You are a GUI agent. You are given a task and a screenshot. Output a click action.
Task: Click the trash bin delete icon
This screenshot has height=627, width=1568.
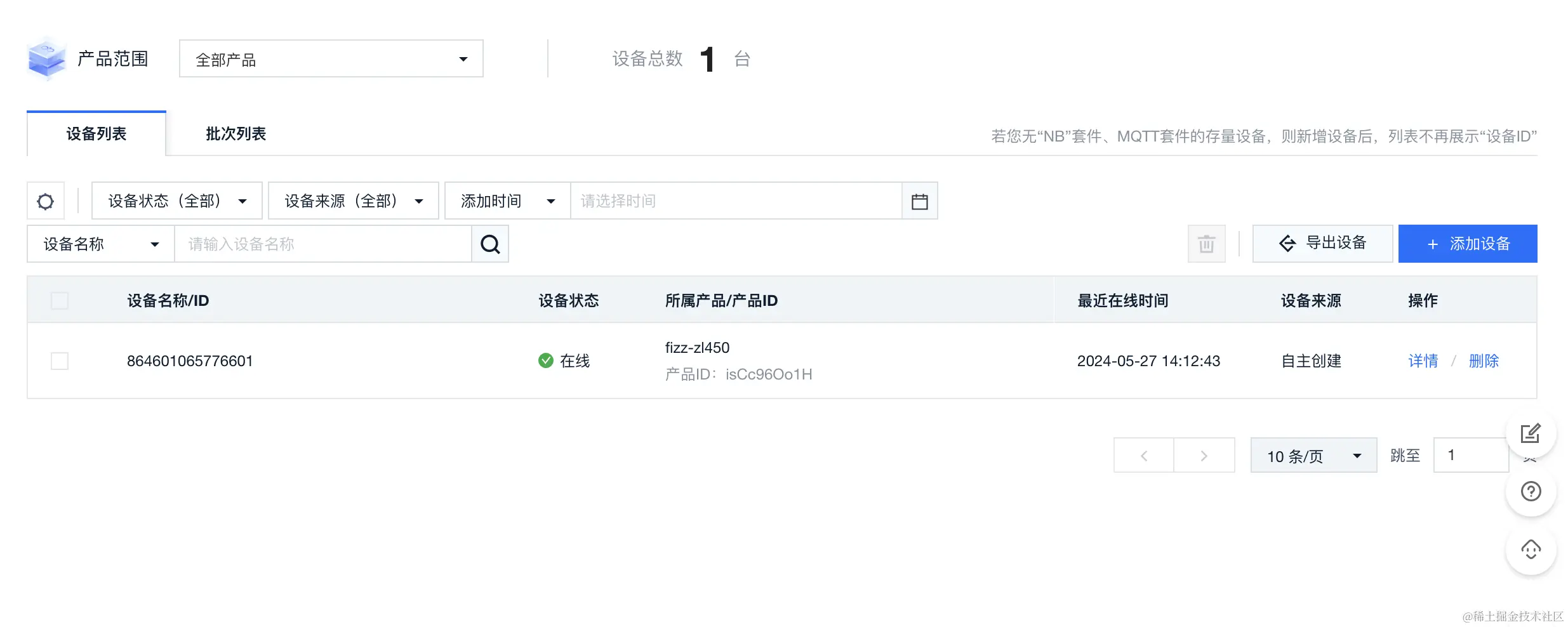coord(1206,244)
